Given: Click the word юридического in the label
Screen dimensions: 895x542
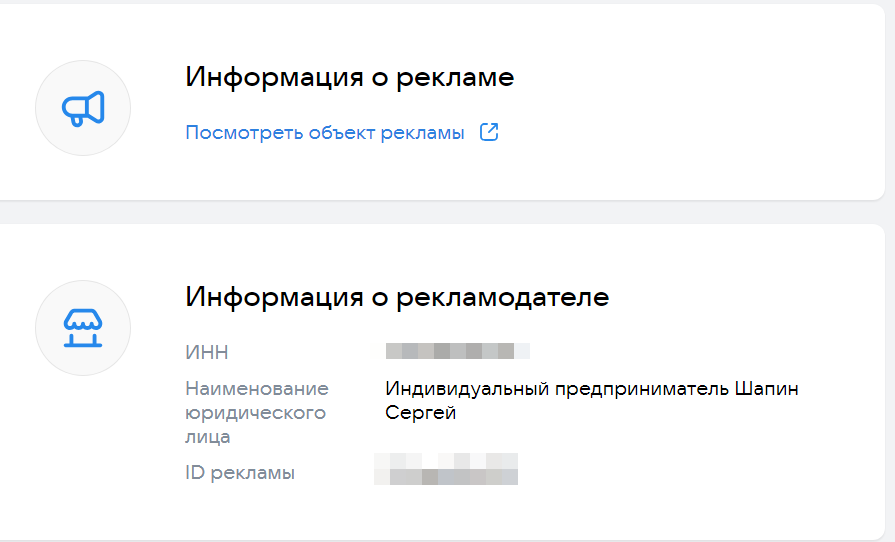Looking at the screenshot, I should pyautogui.click(x=255, y=412).
